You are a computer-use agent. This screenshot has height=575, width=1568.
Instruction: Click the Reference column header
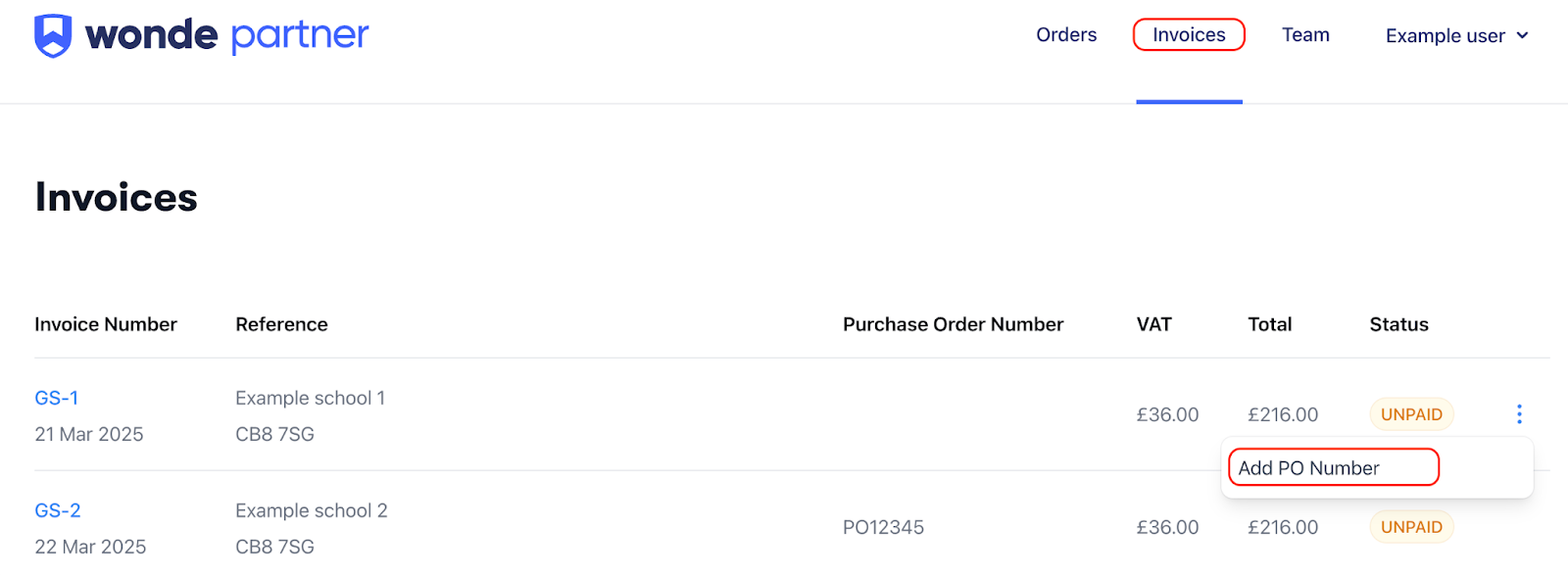click(x=281, y=323)
